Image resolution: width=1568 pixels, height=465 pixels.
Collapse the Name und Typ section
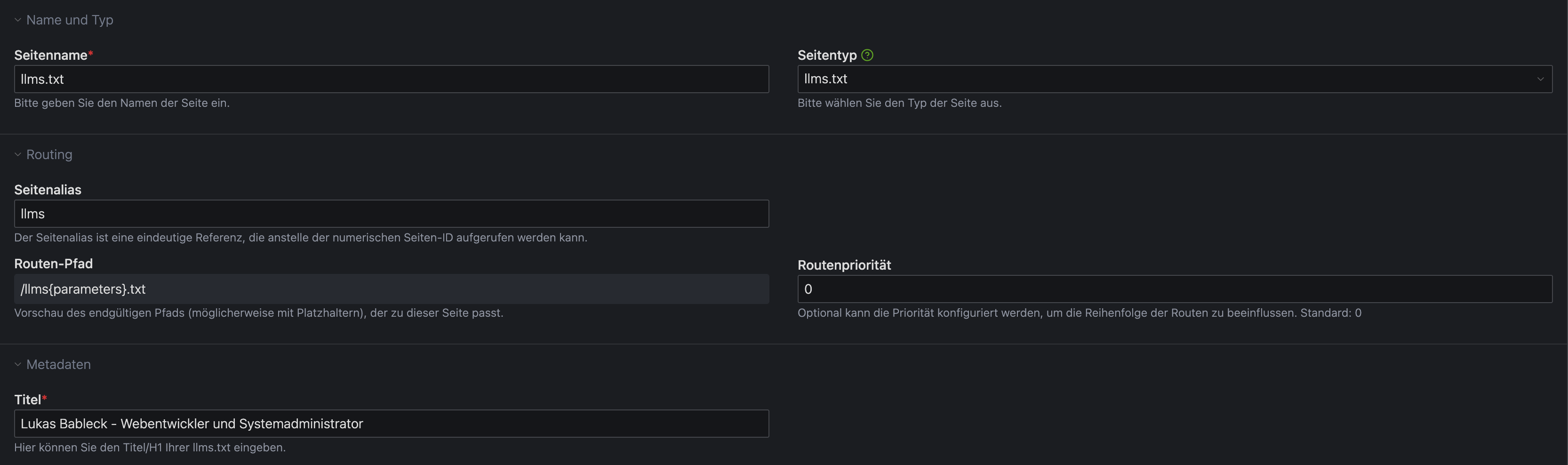click(18, 20)
